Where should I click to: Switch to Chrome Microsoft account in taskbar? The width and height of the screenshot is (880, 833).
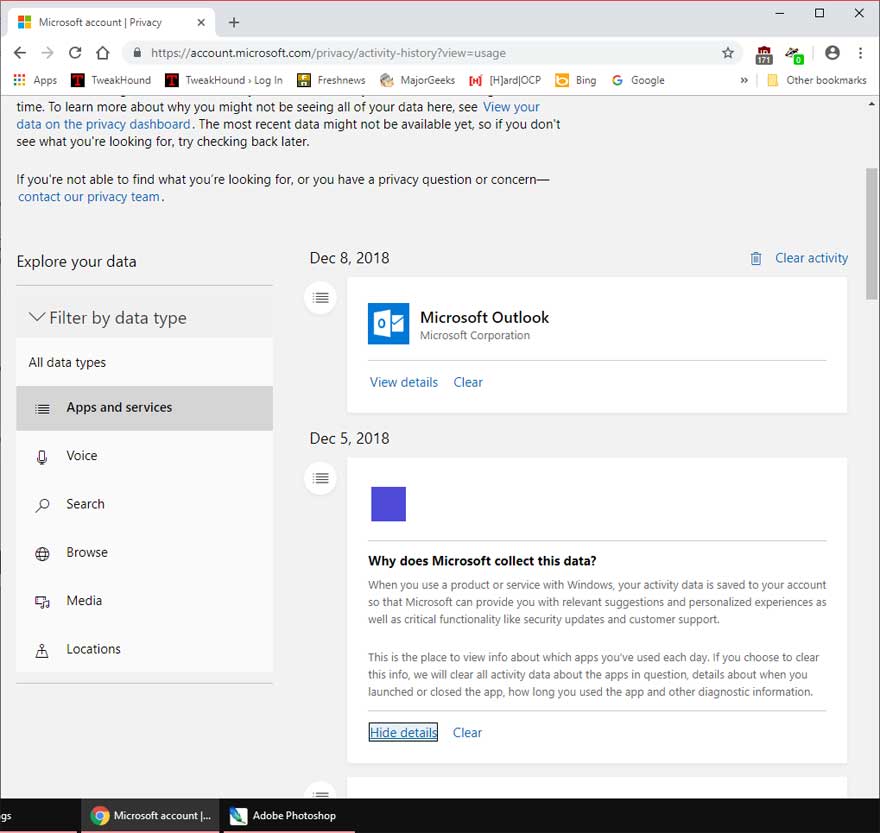150,816
